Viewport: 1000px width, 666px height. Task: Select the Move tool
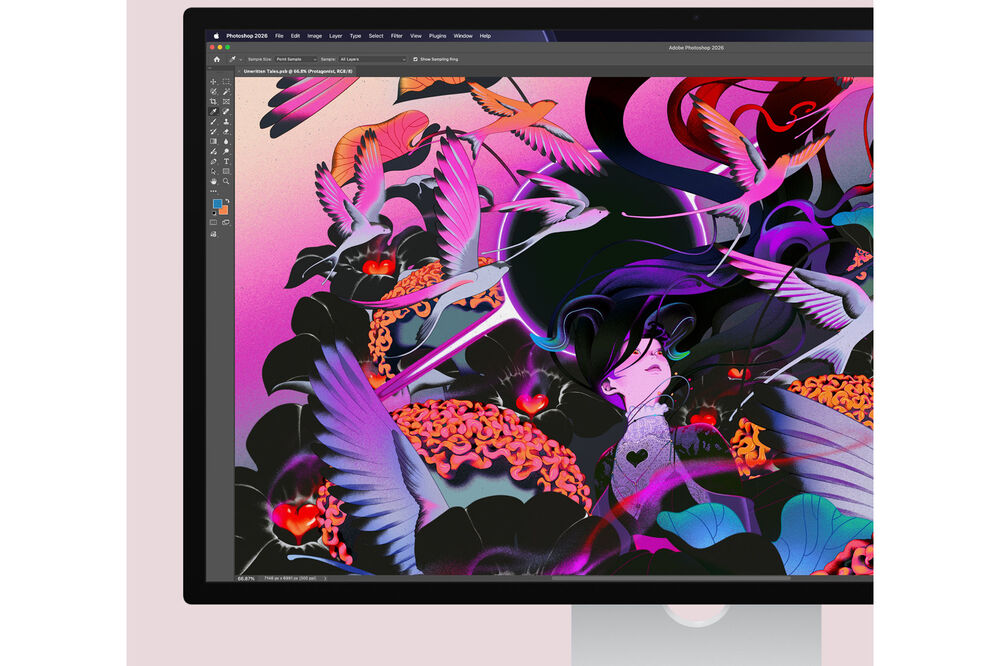point(214,82)
